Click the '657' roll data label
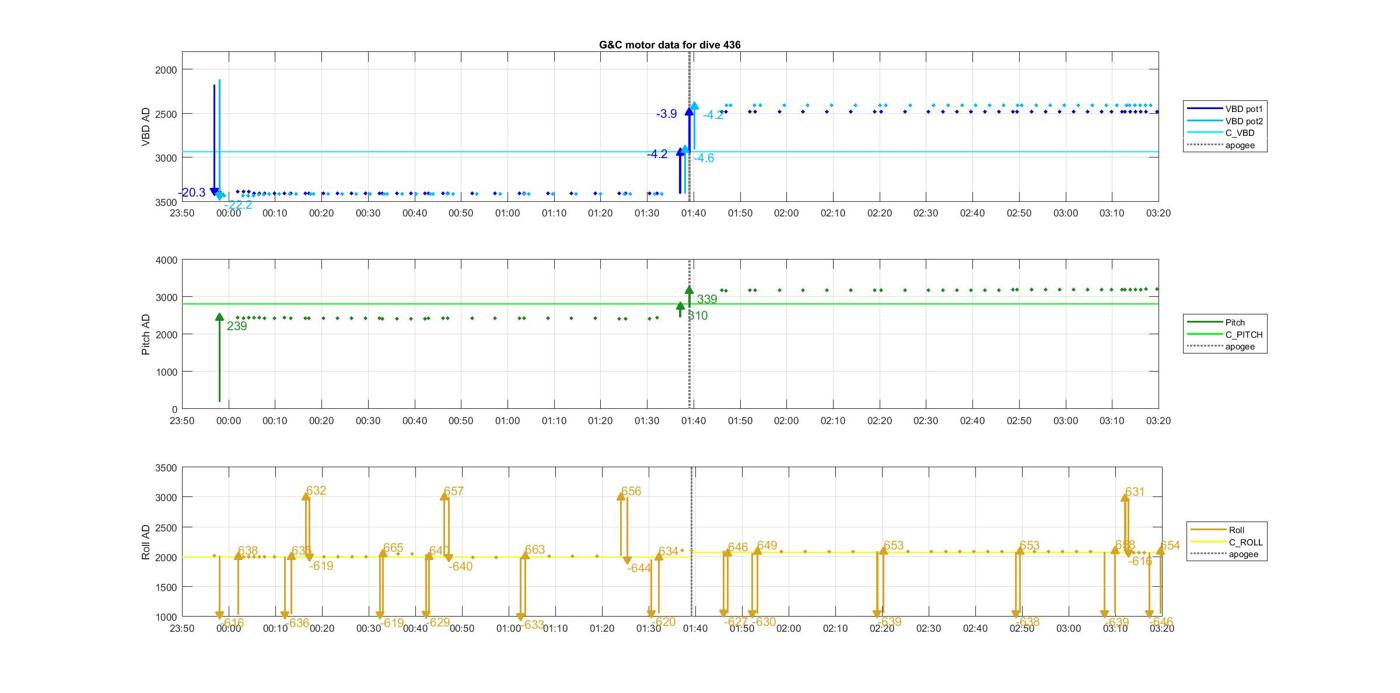This screenshot has width=1400, height=693. pos(454,492)
